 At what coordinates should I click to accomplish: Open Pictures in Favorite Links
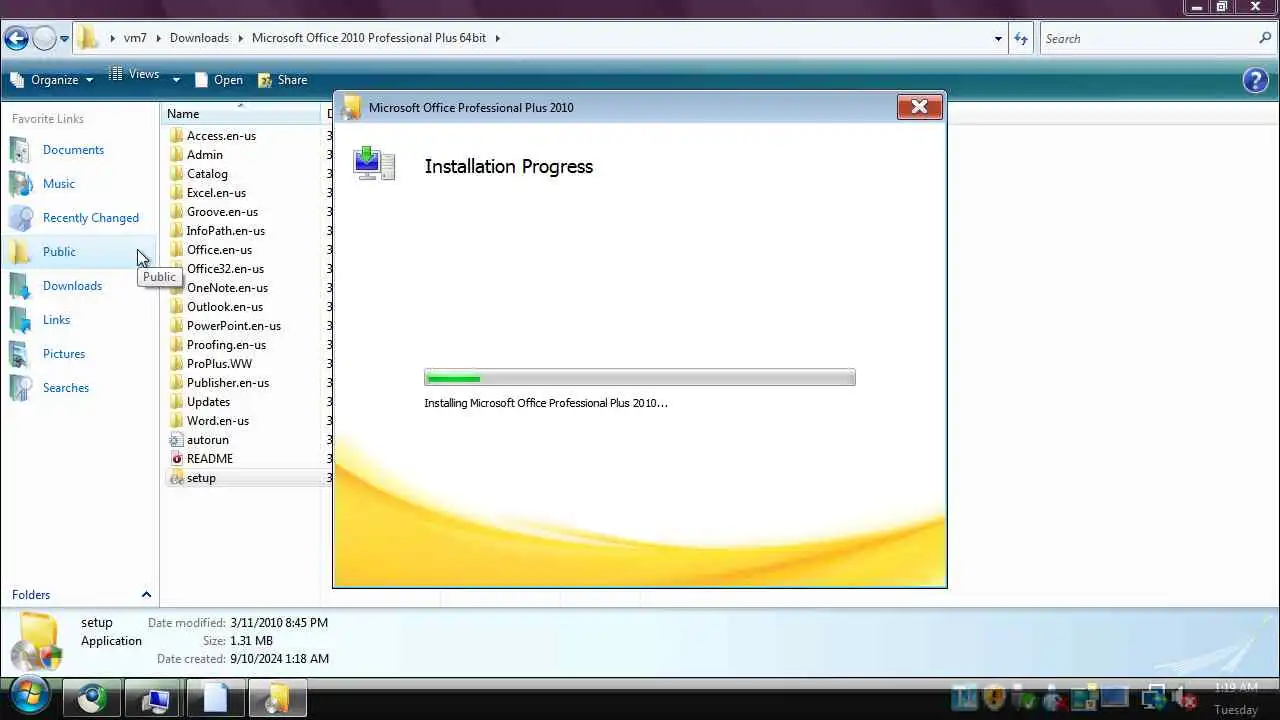[64, 354]
